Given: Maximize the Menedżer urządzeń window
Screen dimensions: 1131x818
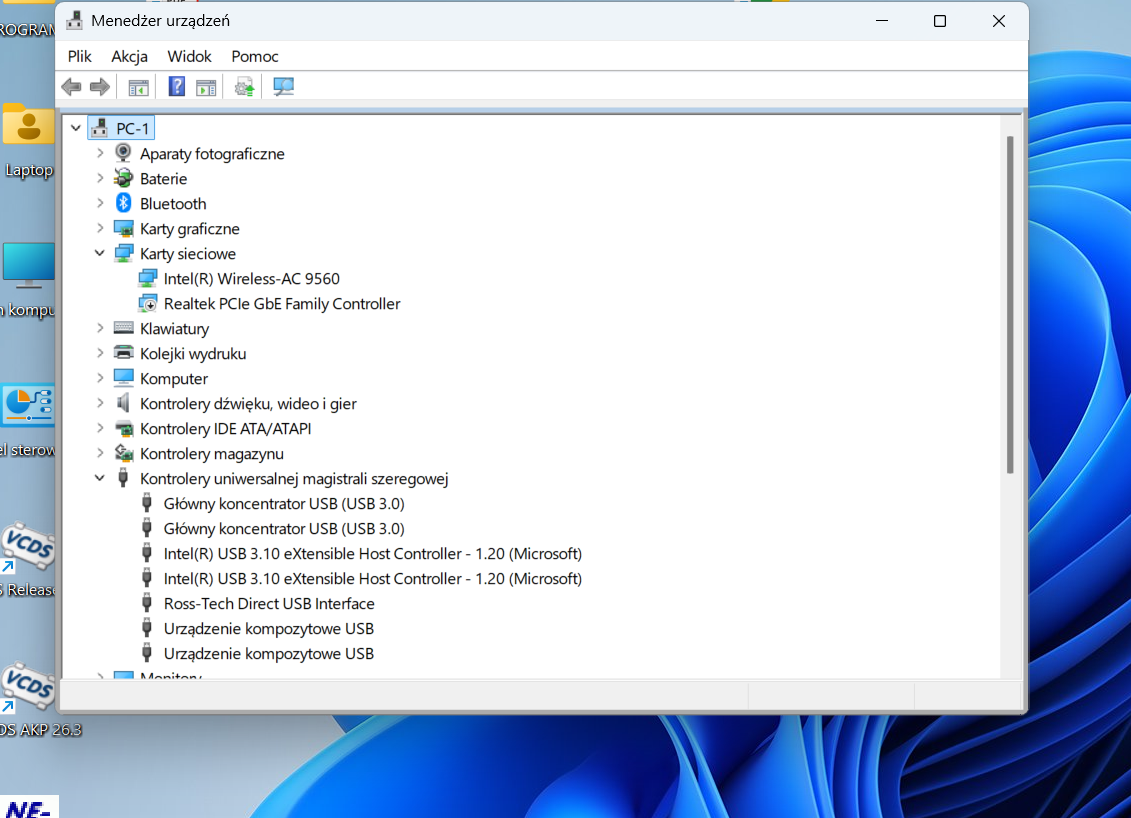Looking at the screenshot, I should point(940,21).
